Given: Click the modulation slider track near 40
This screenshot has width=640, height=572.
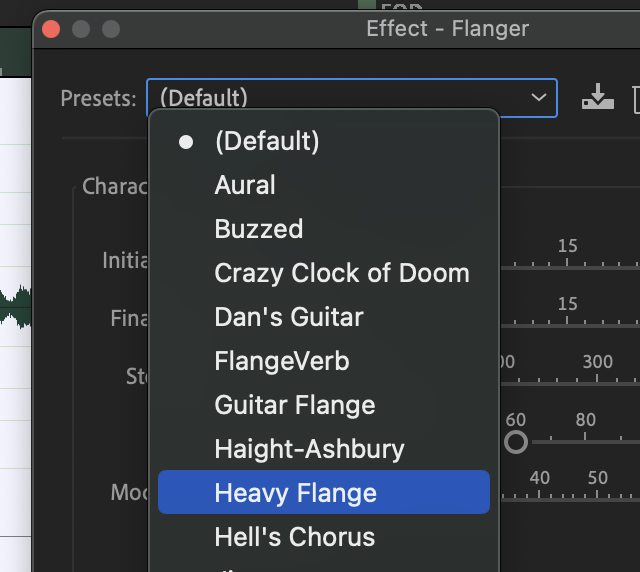Looking at the screenshot, I should coord(539,500).
